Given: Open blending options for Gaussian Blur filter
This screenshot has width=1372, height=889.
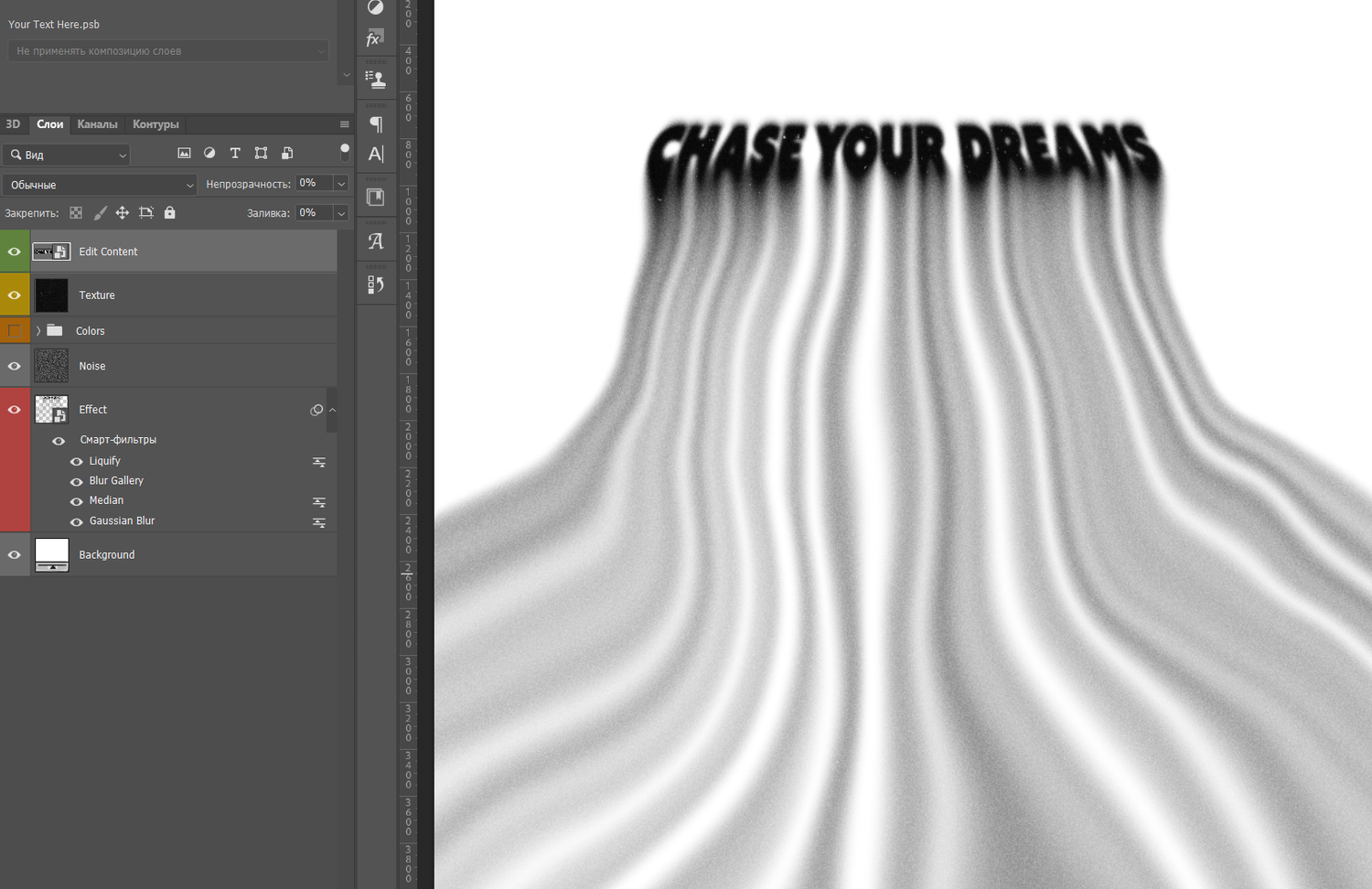Looking at the screenshot, I should pos(319,522).
